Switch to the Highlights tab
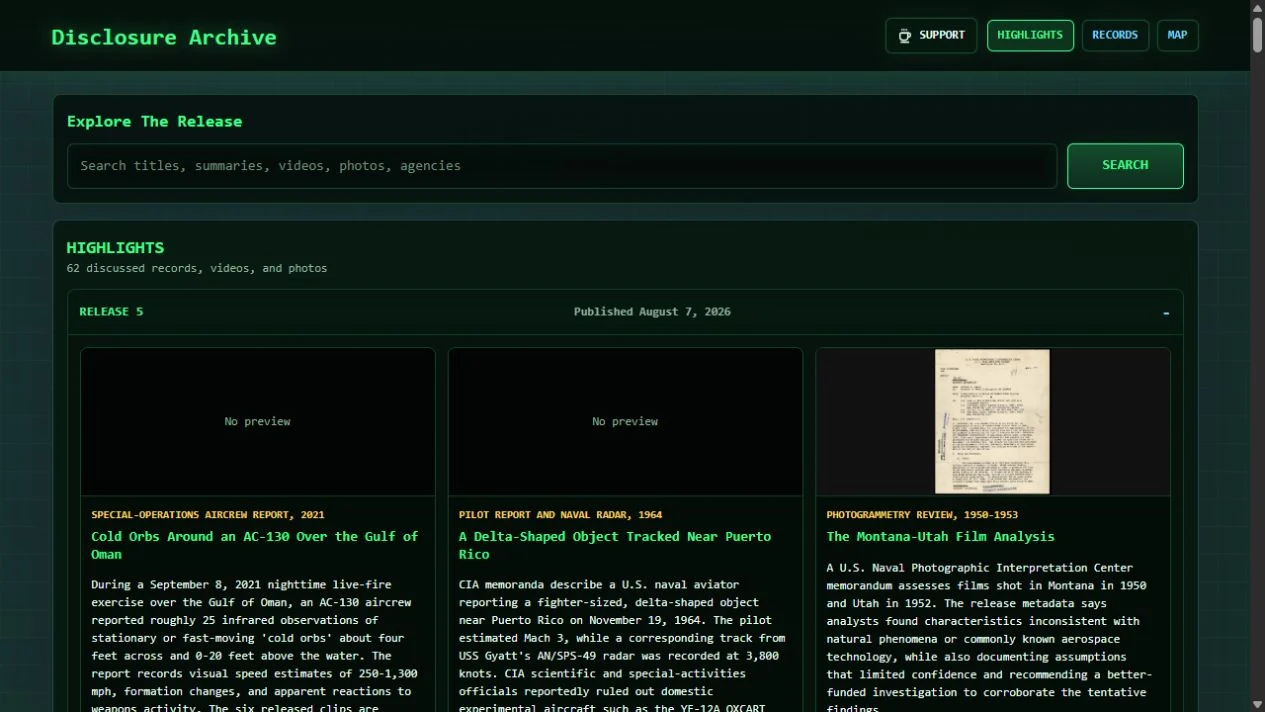This screenshot has height=712, width=1265. [1030, 35]
